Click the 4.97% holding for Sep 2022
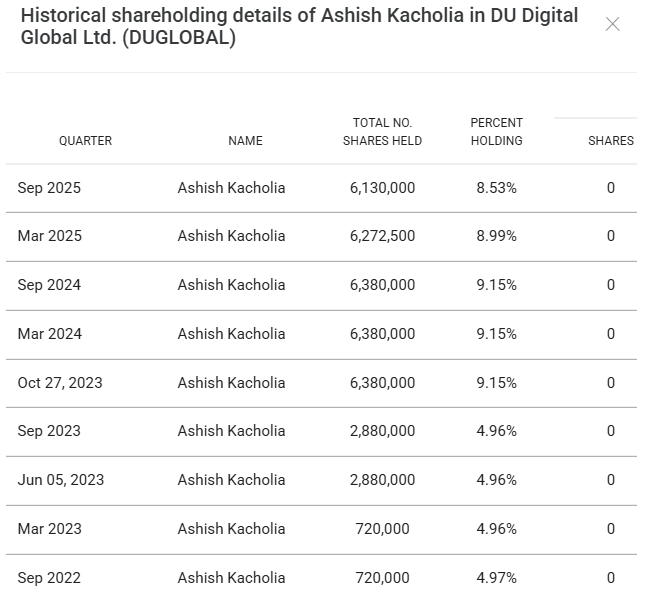Image resolution: width=646 pixels, height=607 pixels. point(496,578)
